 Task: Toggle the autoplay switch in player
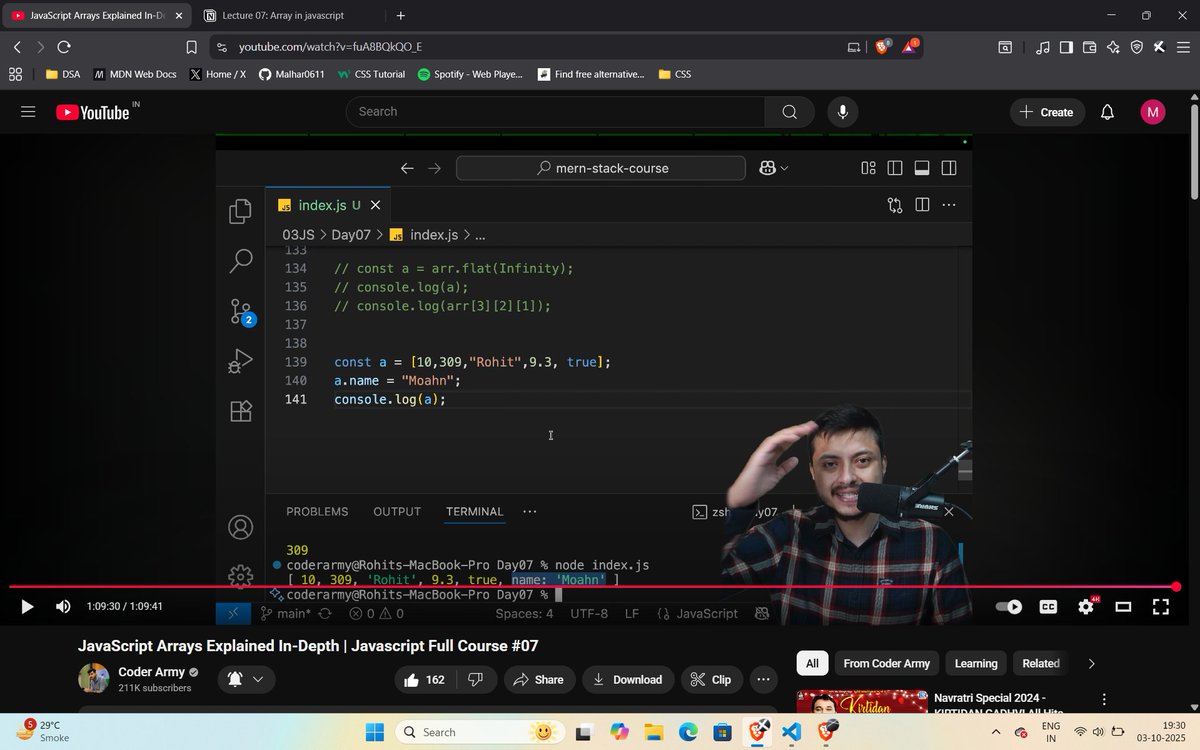coord(1010,606)
